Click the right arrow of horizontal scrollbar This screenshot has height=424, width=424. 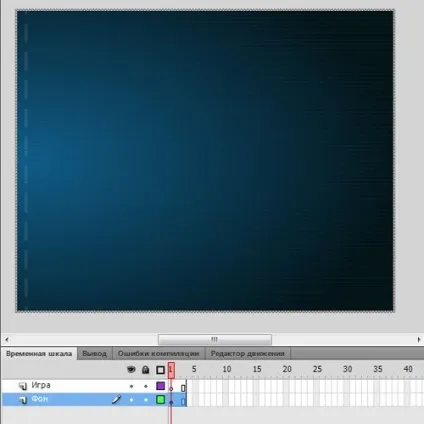419,340
